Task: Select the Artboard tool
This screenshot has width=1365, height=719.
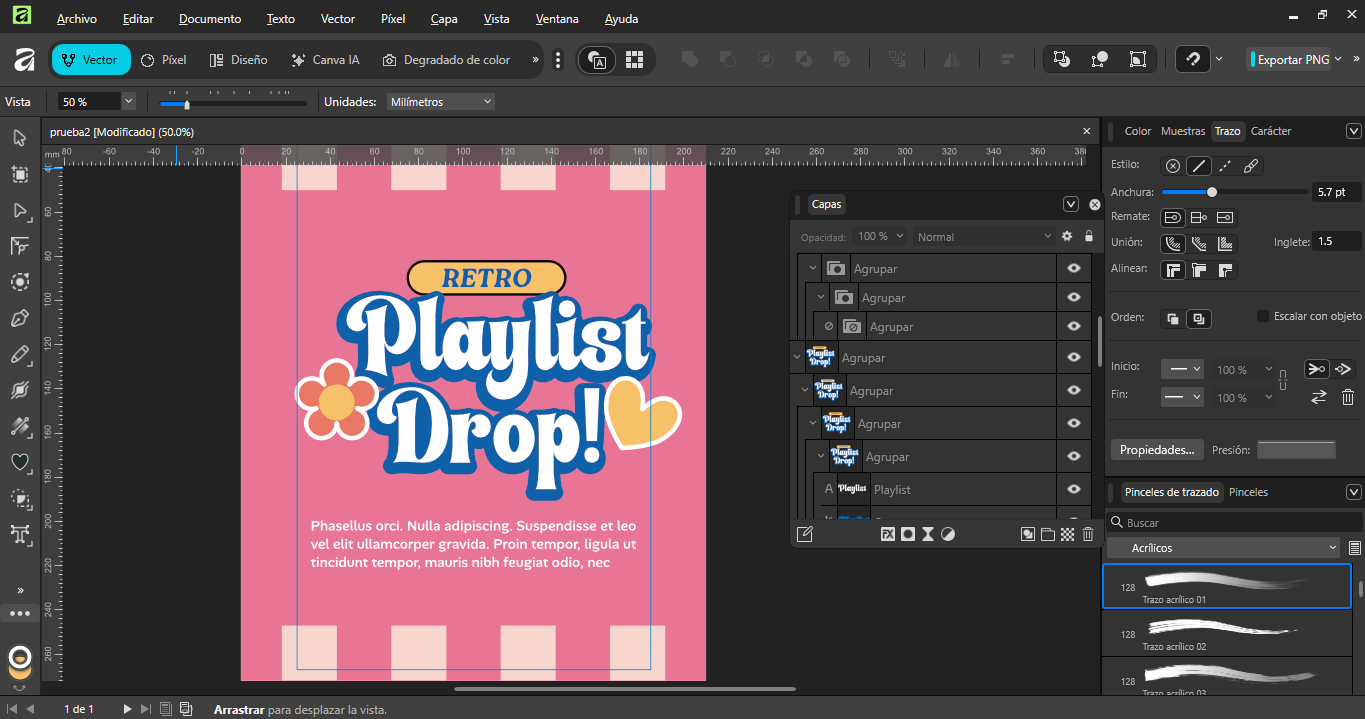Action: click(x=19, y=174)
